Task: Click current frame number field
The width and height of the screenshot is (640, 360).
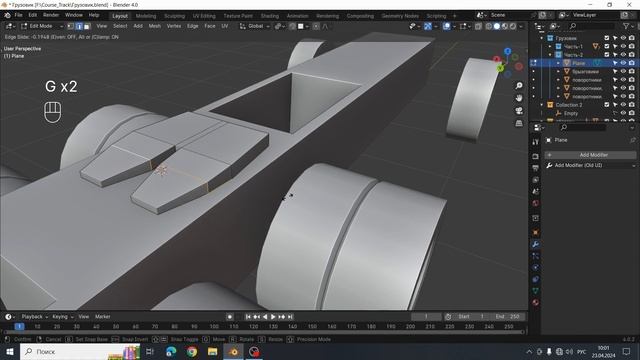Action: pos(426,317)
